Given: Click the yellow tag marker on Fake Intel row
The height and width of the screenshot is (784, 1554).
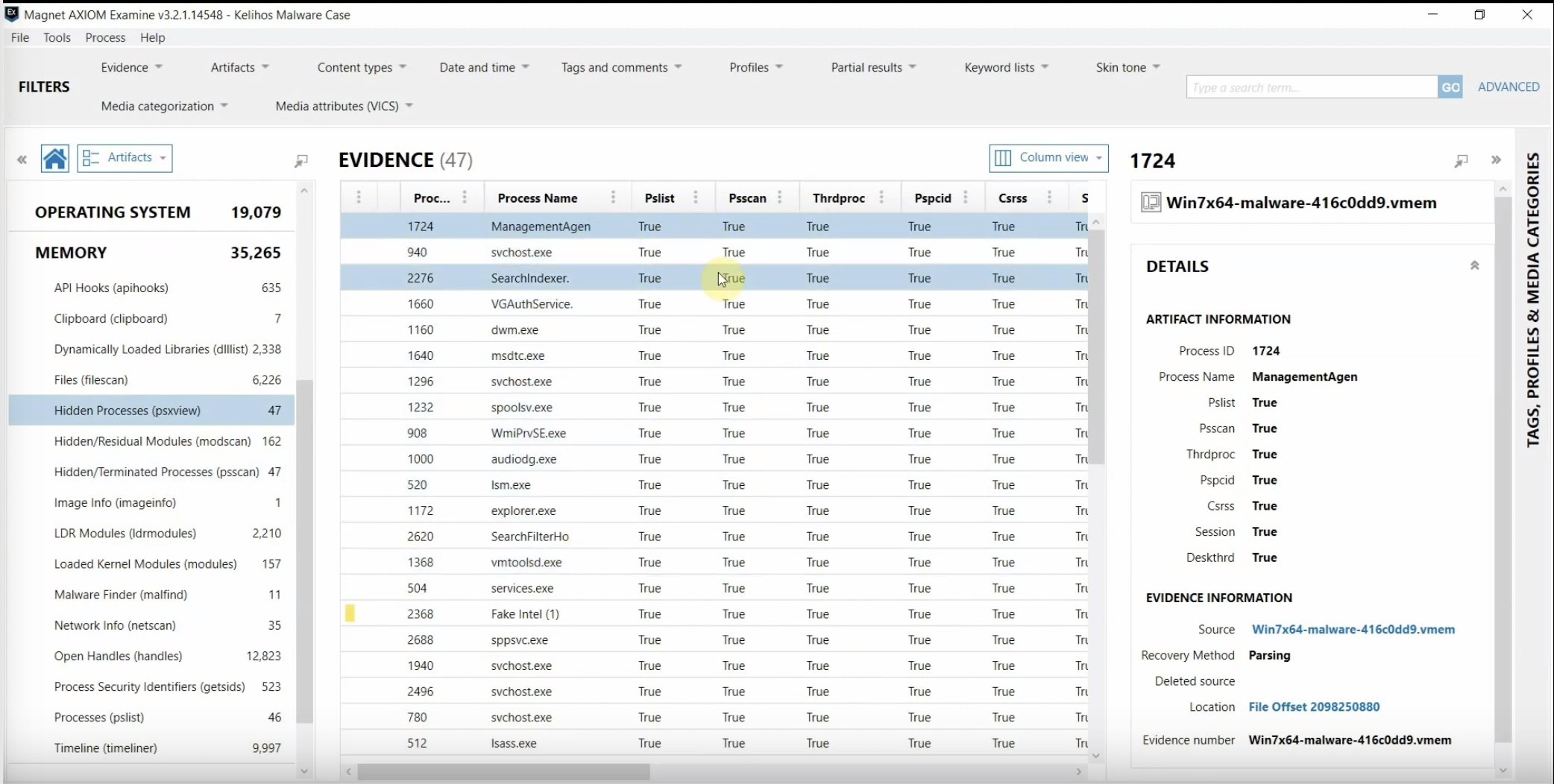Looking at the screenshot, I should pyautogui.click(x=350, y=613).
